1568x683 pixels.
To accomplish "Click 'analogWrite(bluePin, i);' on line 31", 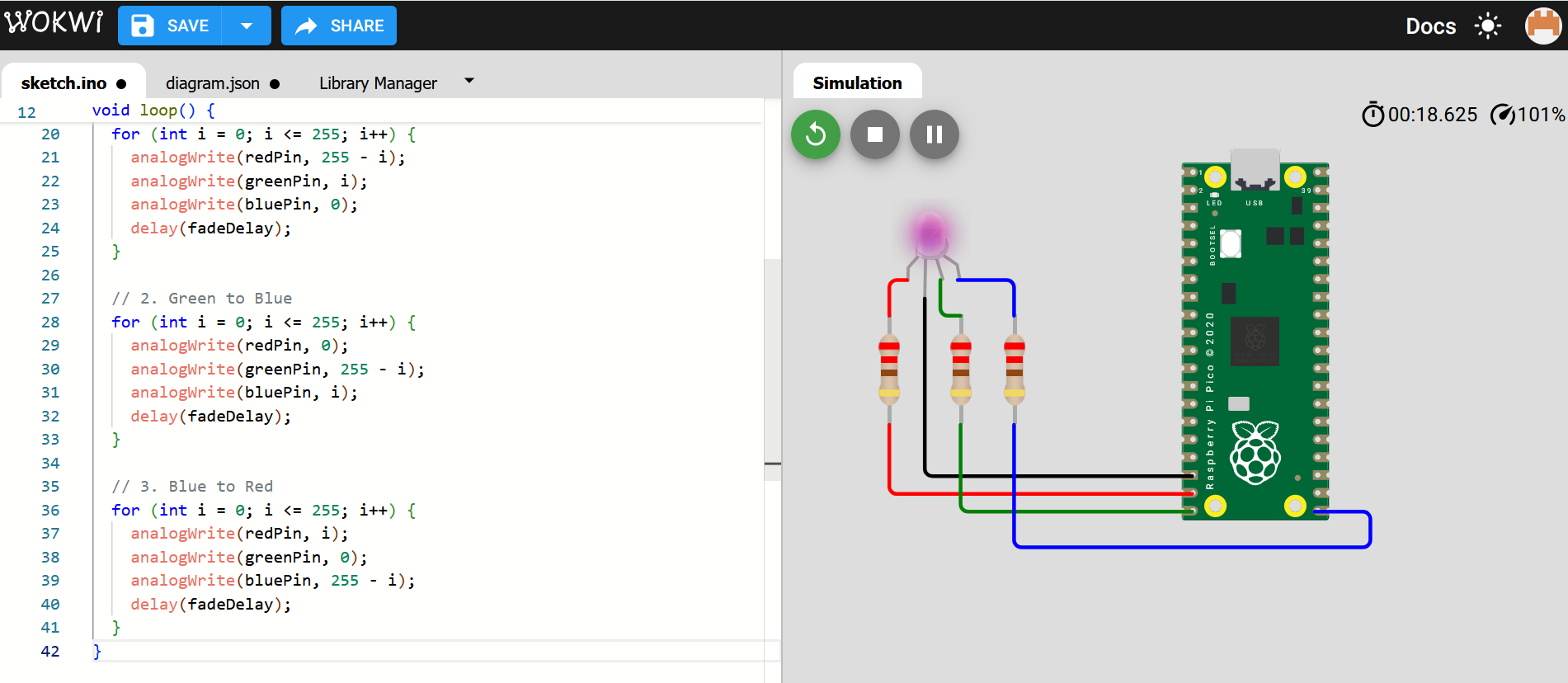I will (x=244, y=393).
